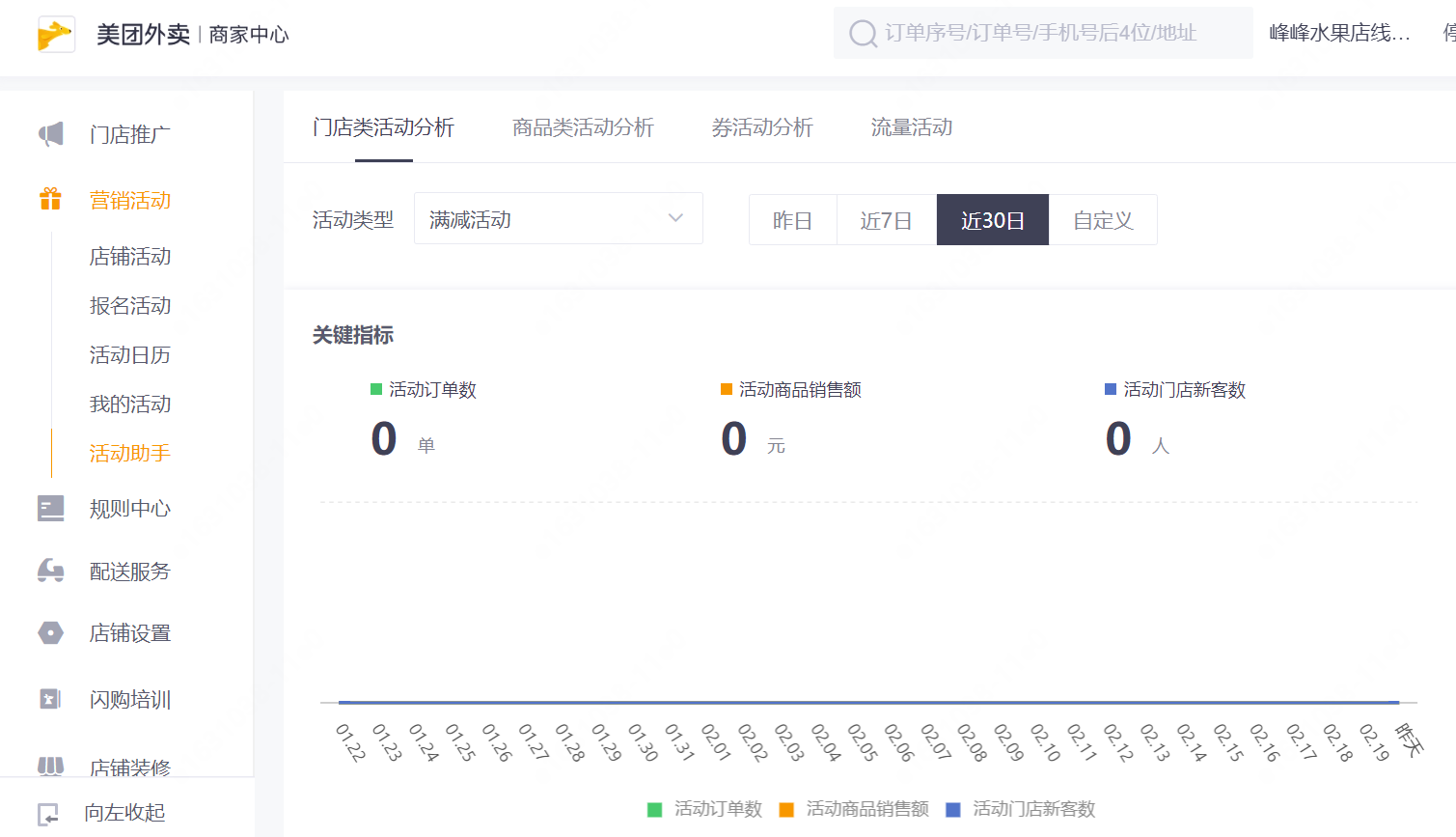
Task: Switch to the 门店类活动分析 tab
Action: click(383, 127)
